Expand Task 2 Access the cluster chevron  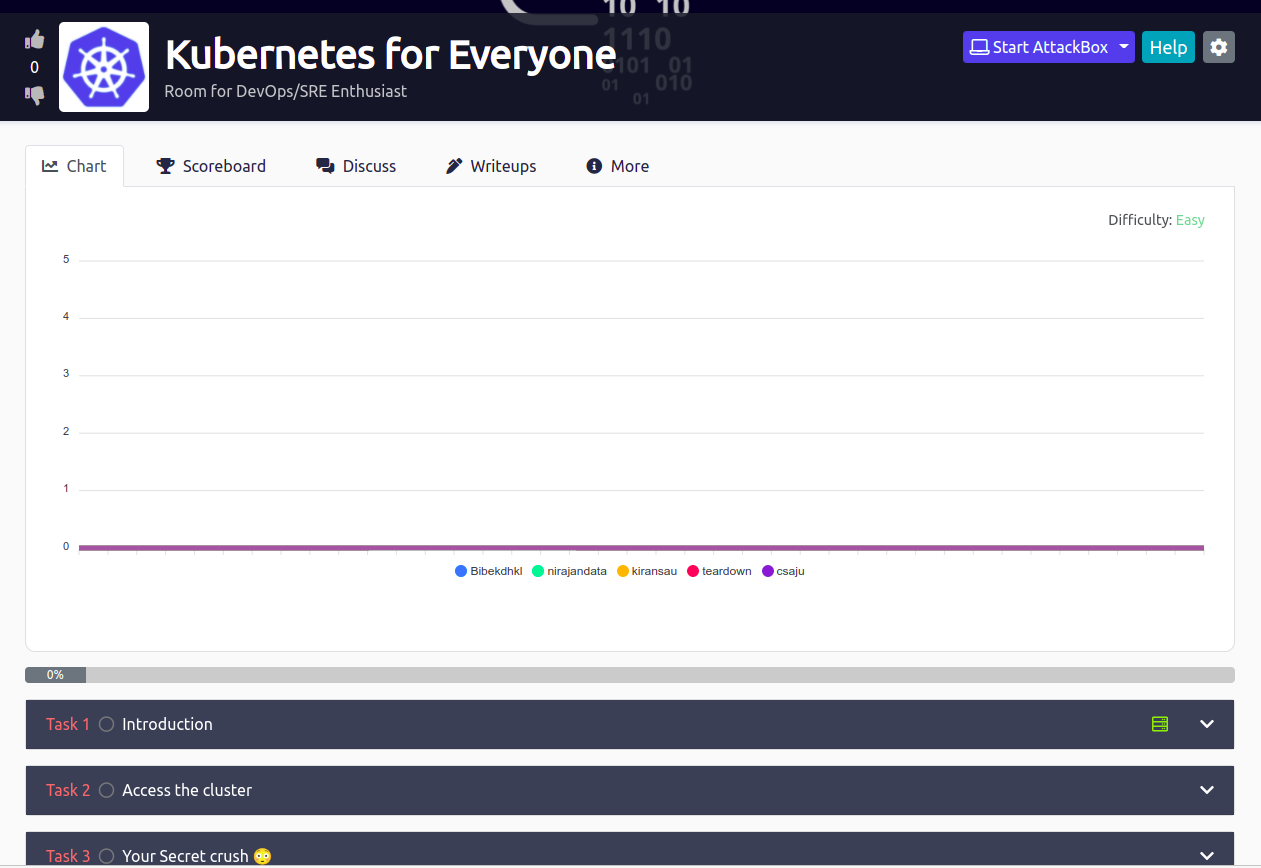[1207, 790]
